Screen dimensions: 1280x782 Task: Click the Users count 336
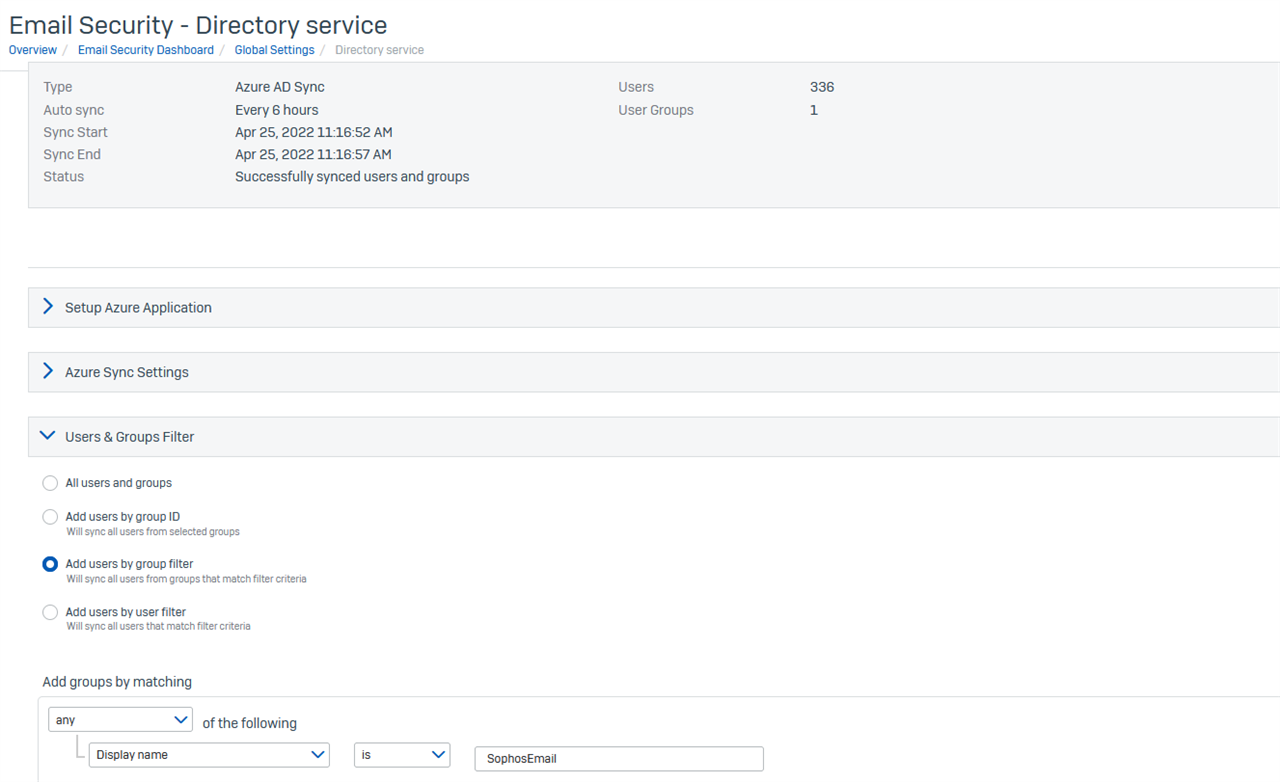tap(822, 87)
